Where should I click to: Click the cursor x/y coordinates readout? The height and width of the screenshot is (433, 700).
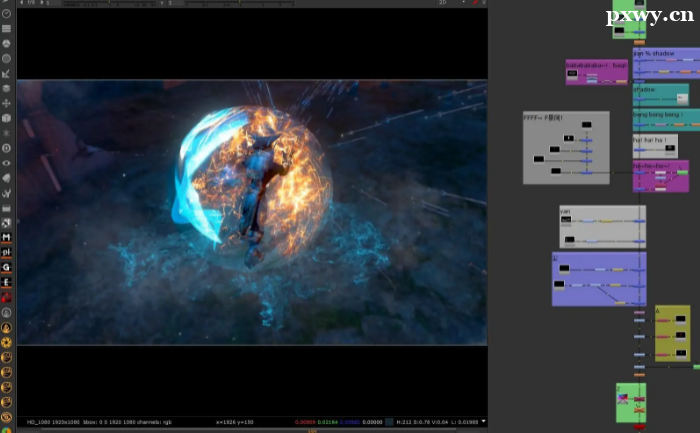pos(234,422)
